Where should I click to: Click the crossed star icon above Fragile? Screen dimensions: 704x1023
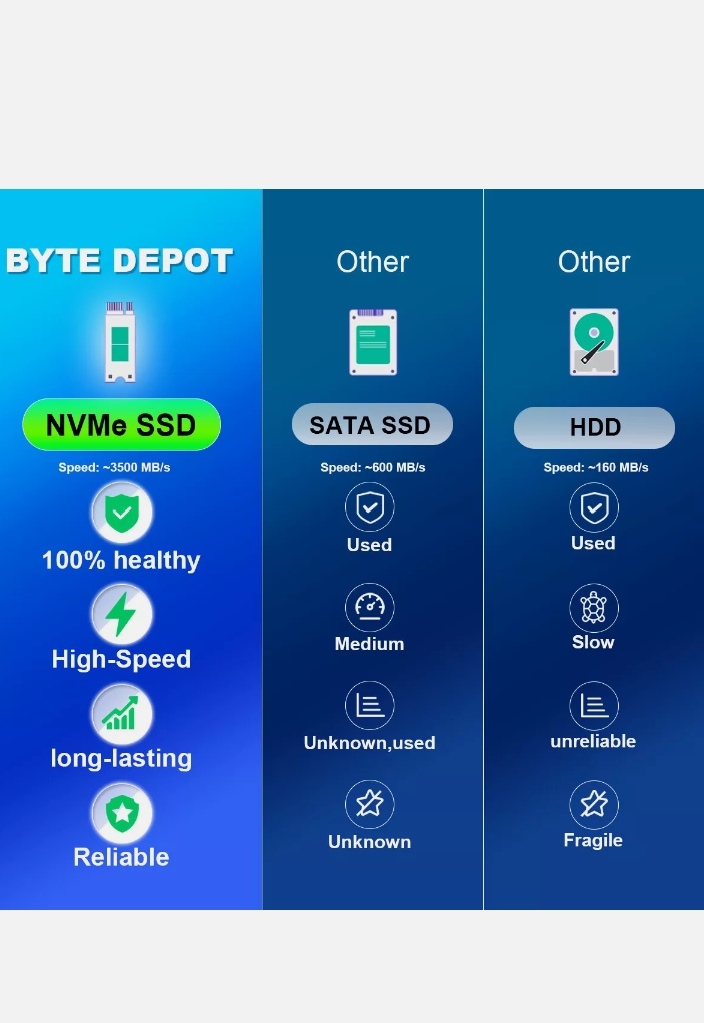[x=594, y=804]
